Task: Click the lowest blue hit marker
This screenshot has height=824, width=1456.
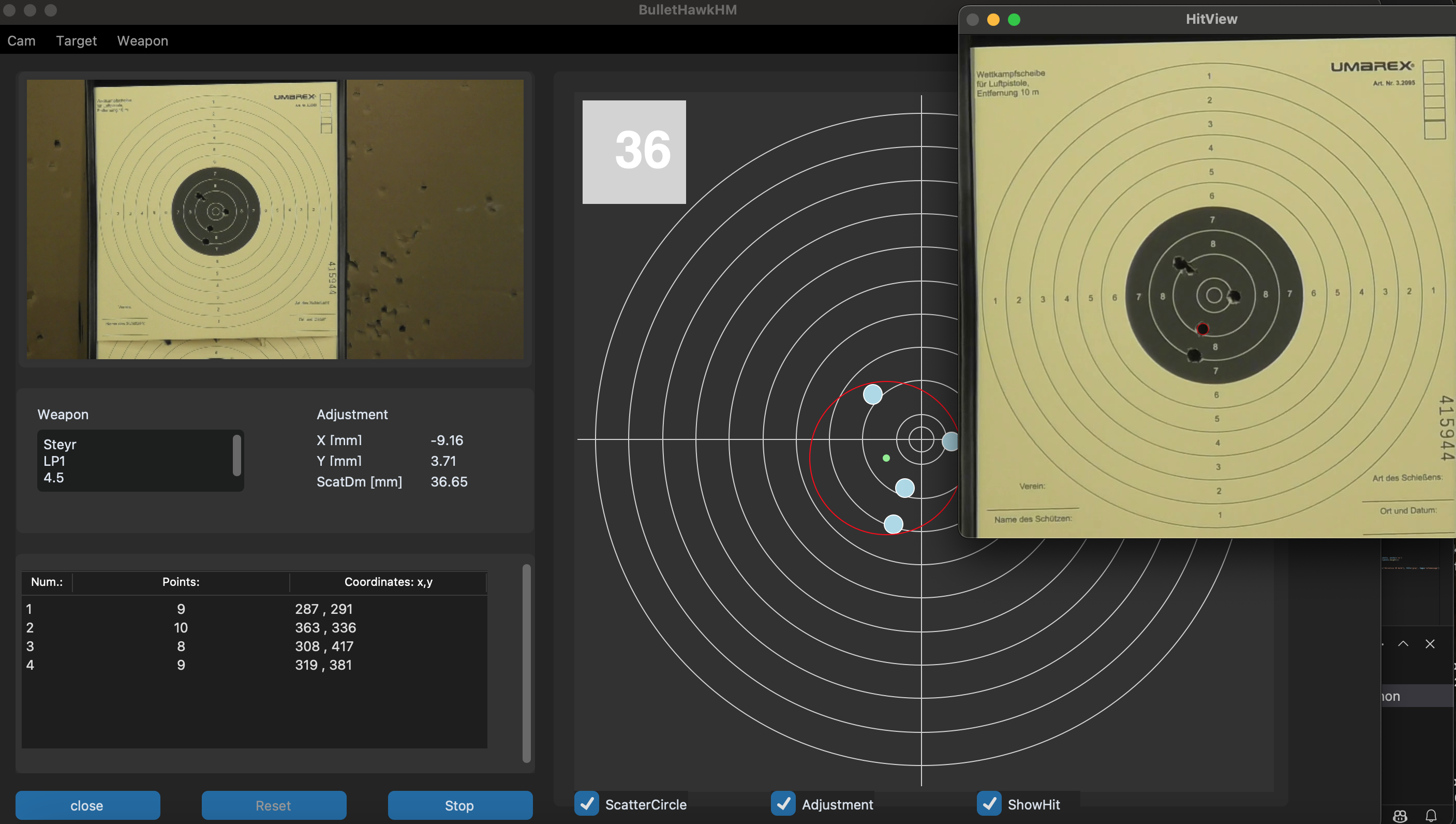Action: coord(893,524)
